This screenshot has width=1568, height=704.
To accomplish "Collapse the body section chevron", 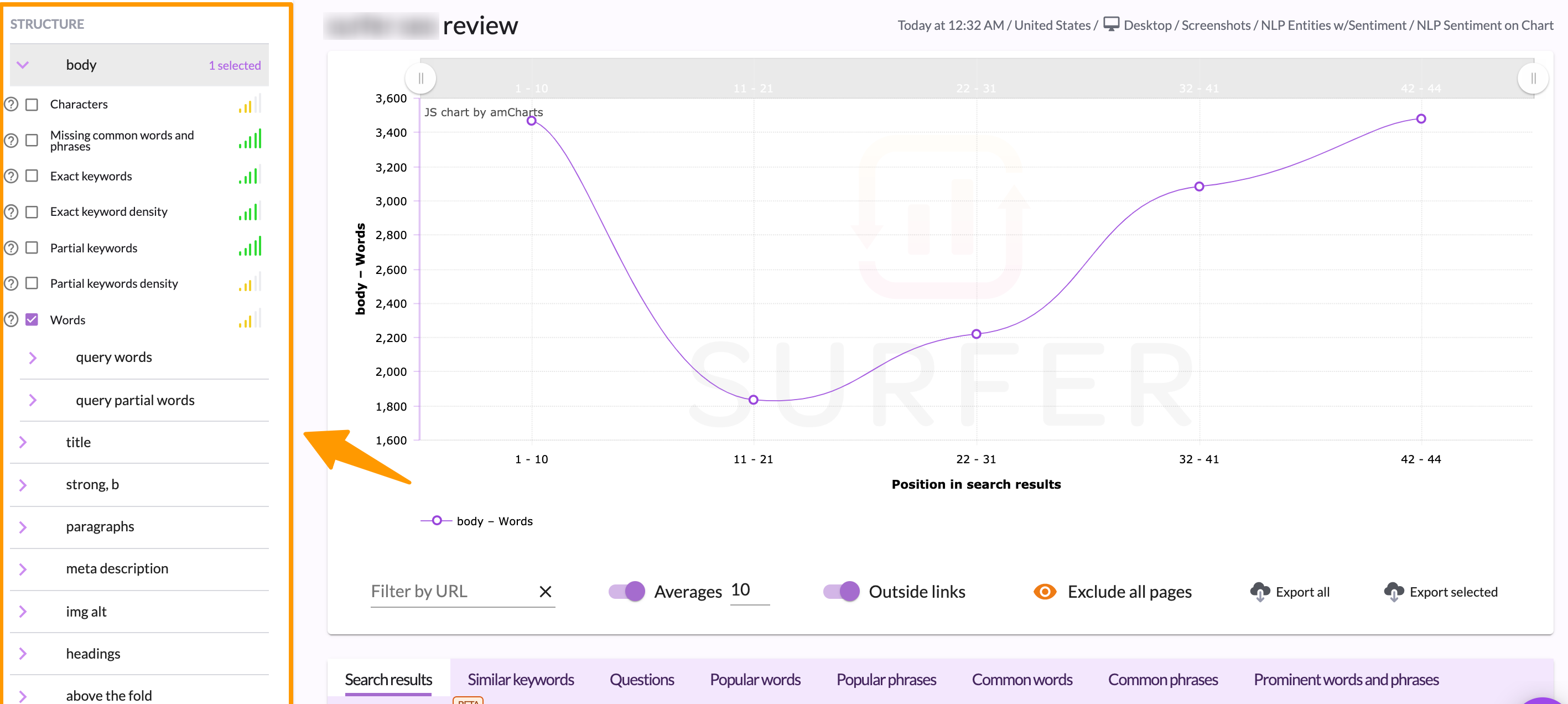I will tap(23, 65).
